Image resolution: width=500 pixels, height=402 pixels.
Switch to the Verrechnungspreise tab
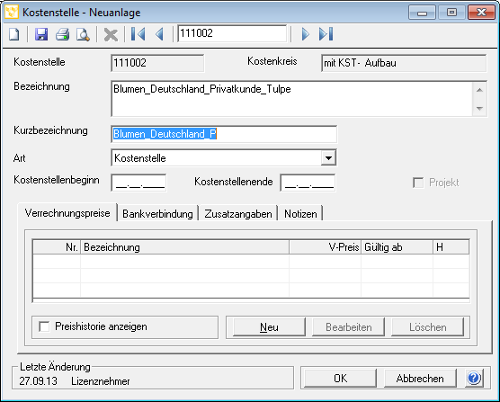67,213
